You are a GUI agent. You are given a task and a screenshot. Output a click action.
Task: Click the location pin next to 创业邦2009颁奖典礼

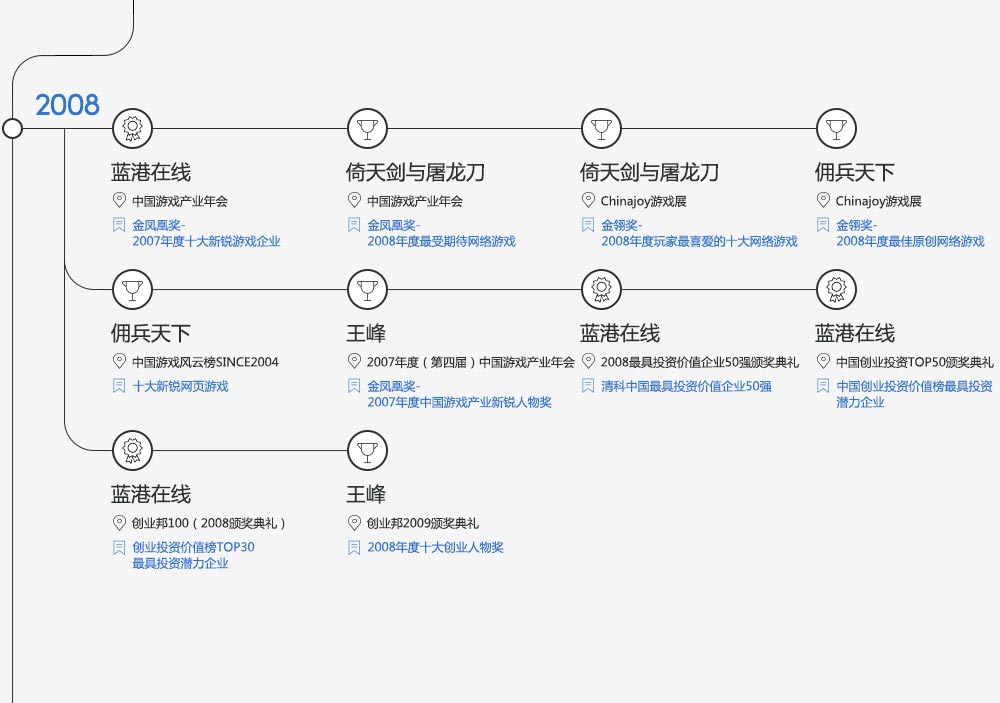point(354,522)
